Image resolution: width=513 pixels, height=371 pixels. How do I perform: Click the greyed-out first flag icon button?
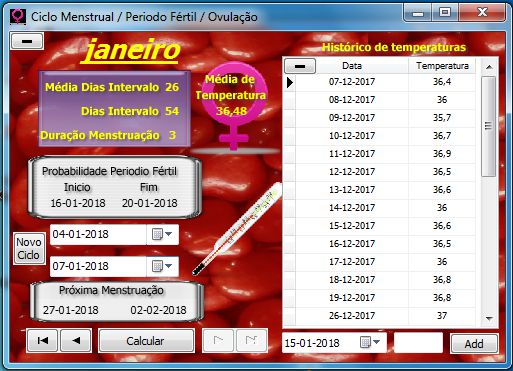coord(218,340)
